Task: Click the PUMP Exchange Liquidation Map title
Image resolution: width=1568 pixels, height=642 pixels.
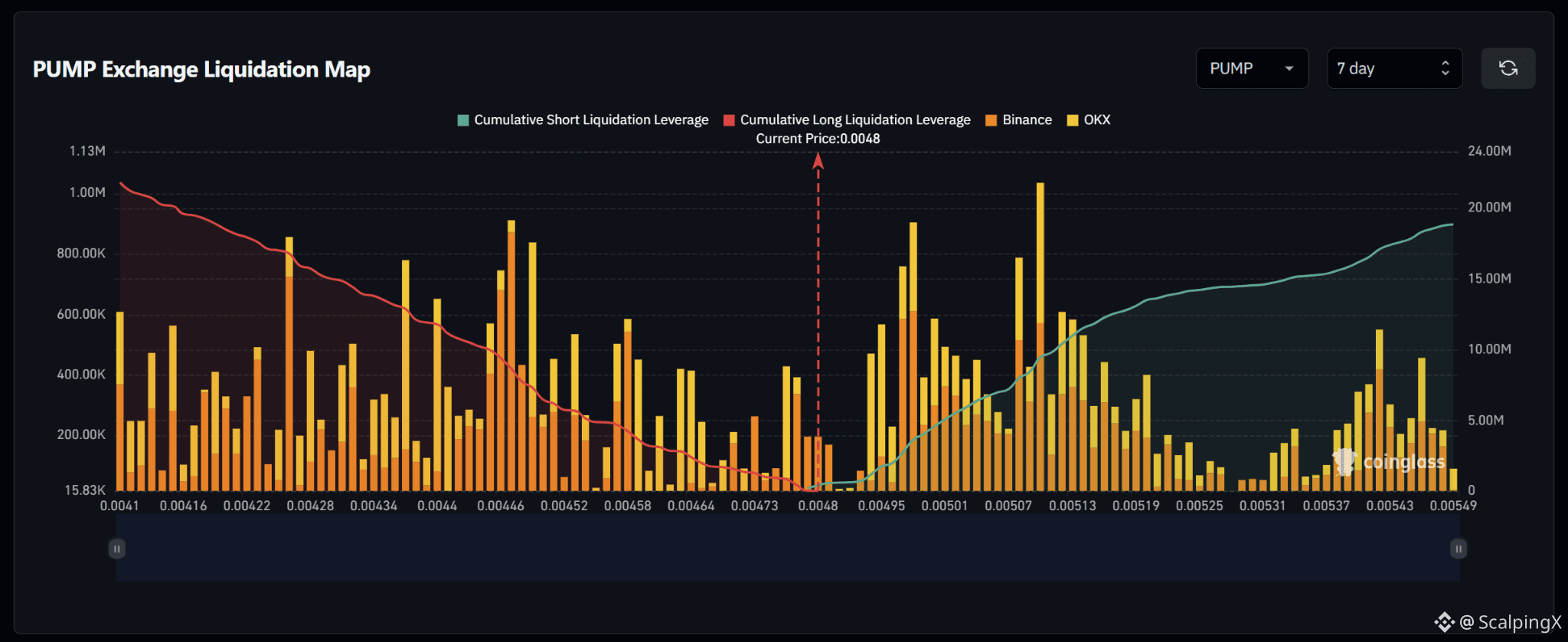Action: (201, 70)
